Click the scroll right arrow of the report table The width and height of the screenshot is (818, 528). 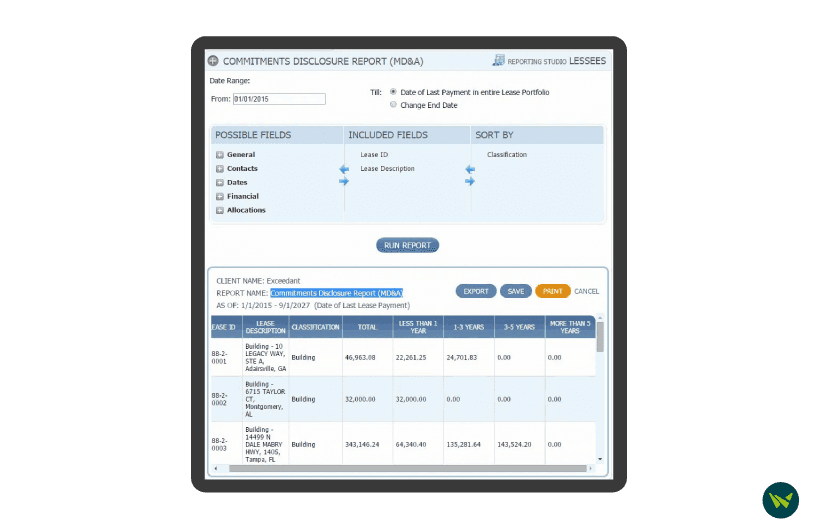(x=590, y=469)
